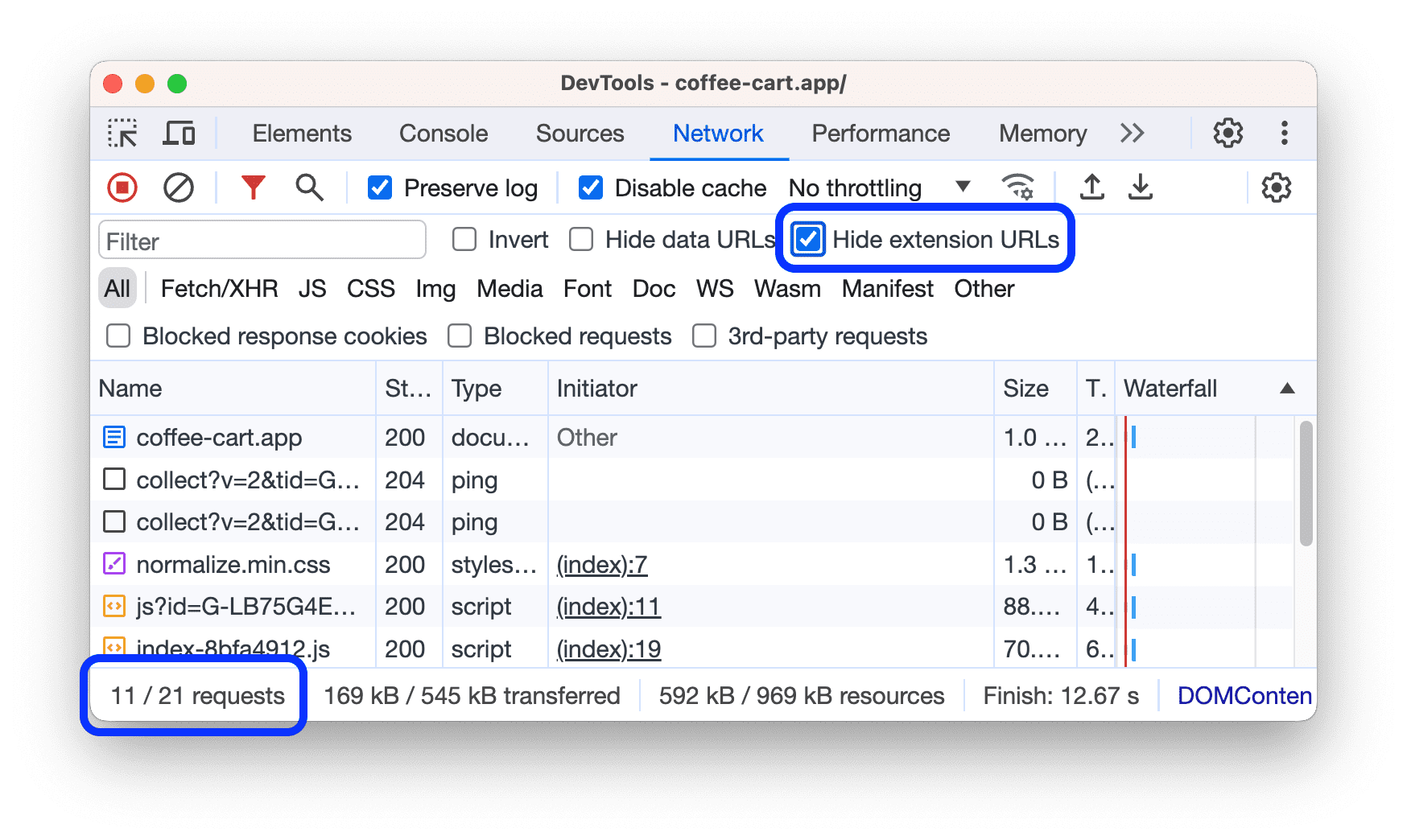Select the inspect element cursor icon
The width and height of the screenshot is (1407, 840).
pos(123,133)
